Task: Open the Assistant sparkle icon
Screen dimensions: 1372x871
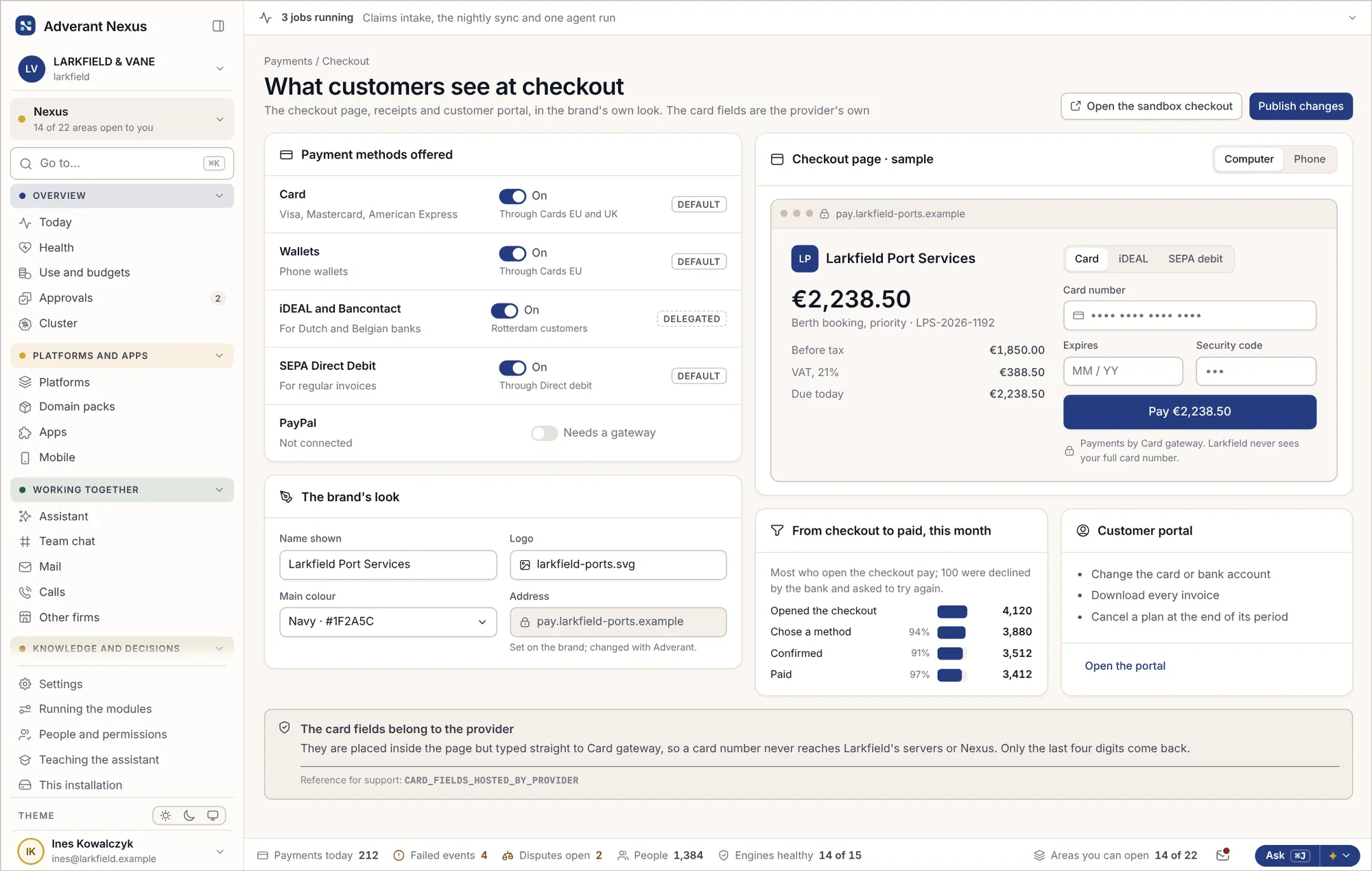Action: pyautogui.click(x=25, y=516)
